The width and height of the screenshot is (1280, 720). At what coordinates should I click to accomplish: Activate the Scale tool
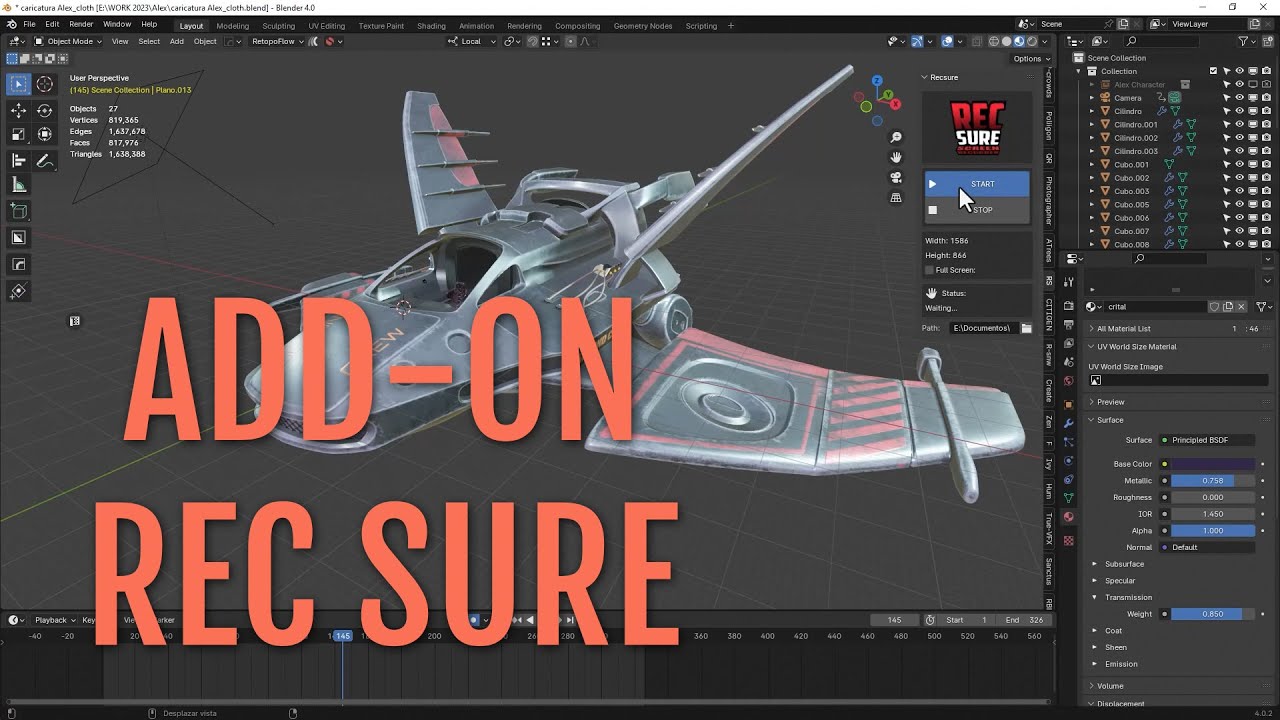(19, 134)
